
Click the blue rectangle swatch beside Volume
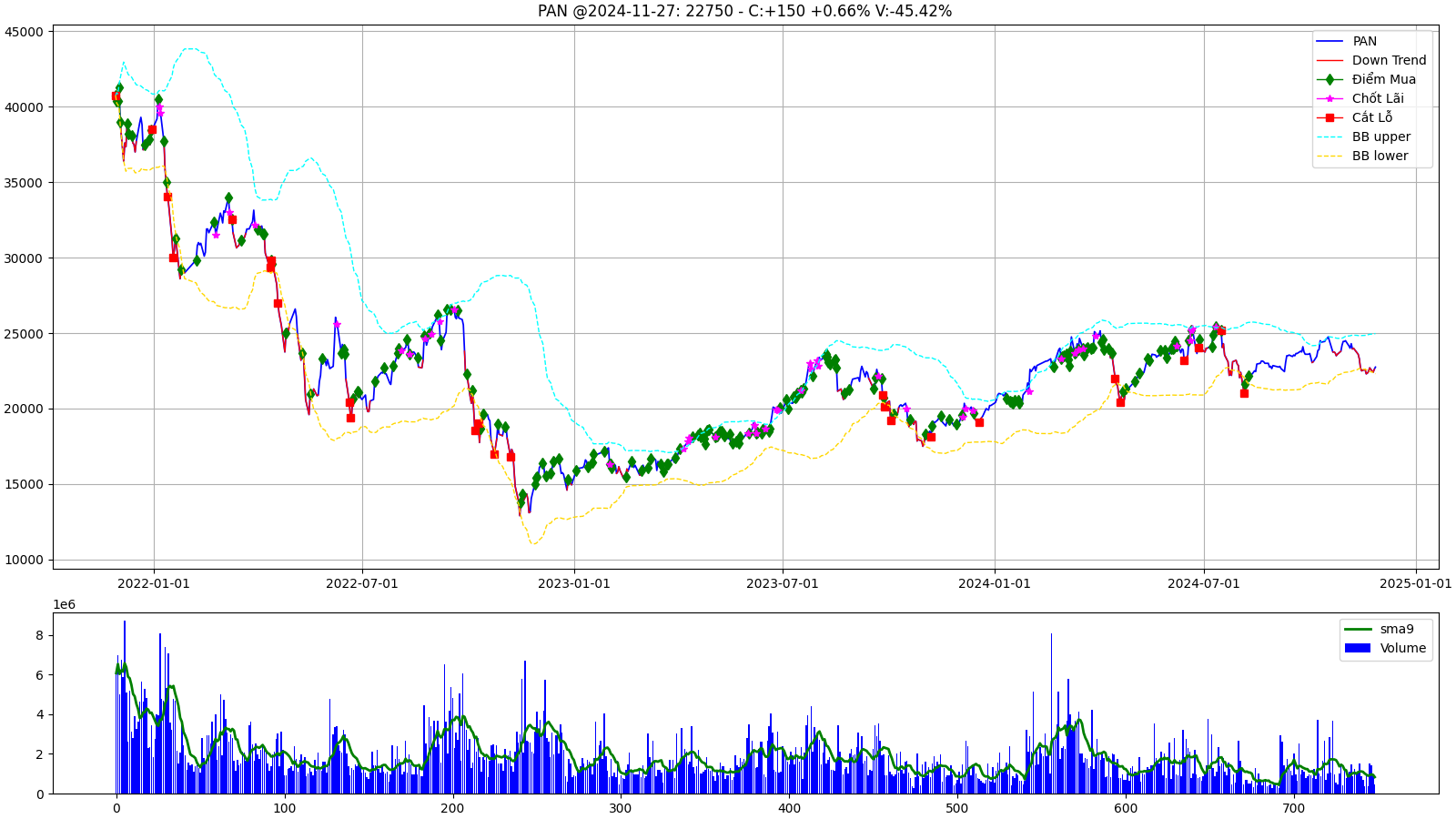click(x=1358, y=649)
